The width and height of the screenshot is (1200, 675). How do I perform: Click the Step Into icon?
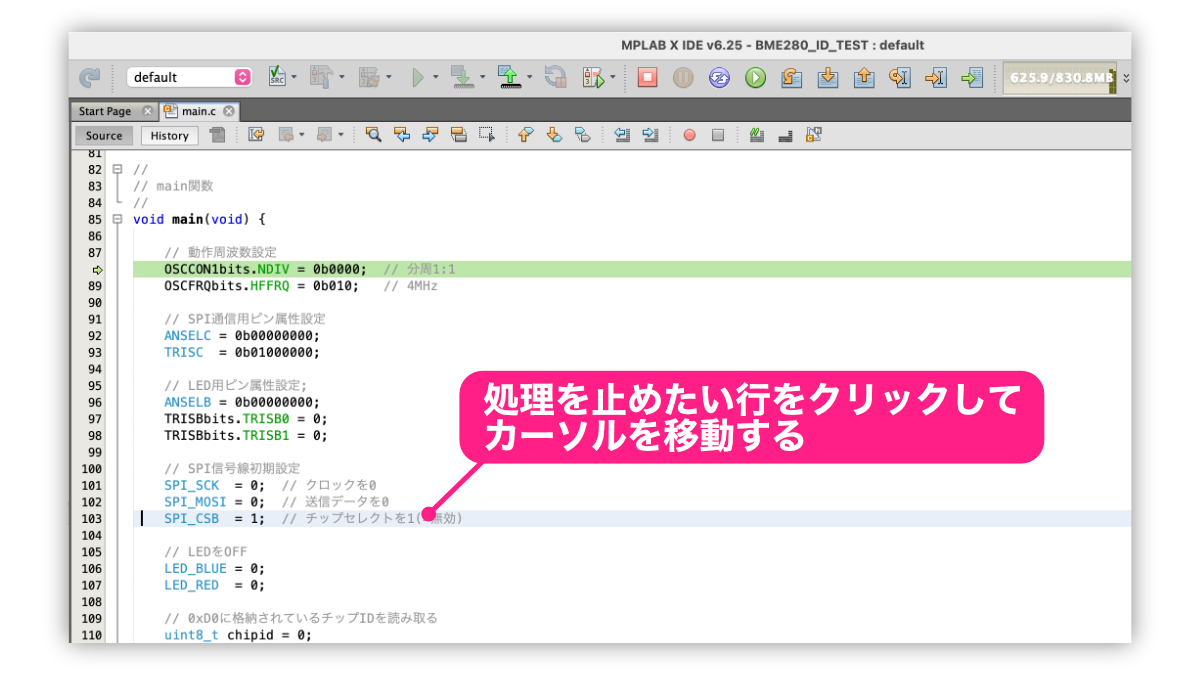point(827,77)
